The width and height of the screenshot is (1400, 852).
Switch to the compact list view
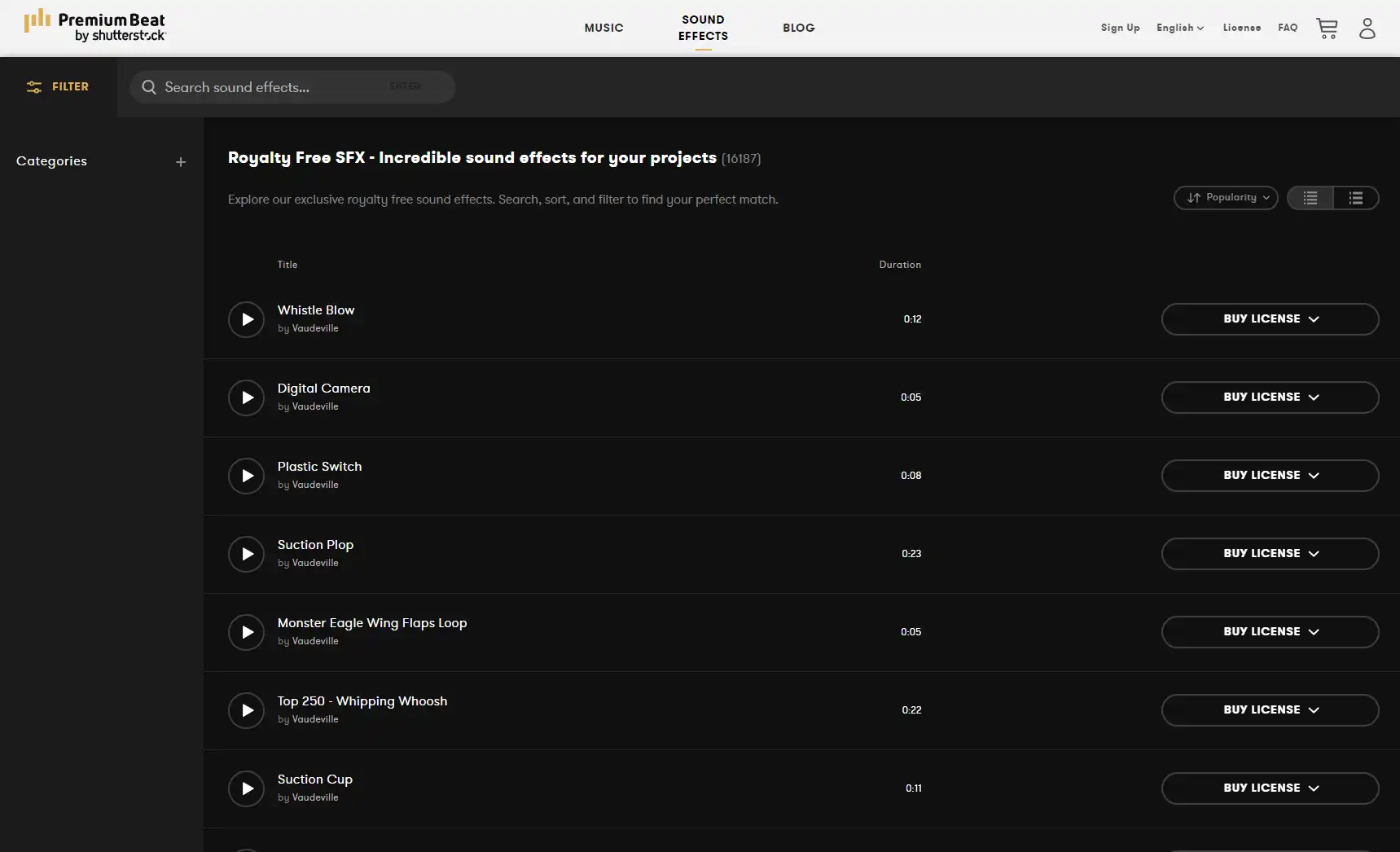1310,198
